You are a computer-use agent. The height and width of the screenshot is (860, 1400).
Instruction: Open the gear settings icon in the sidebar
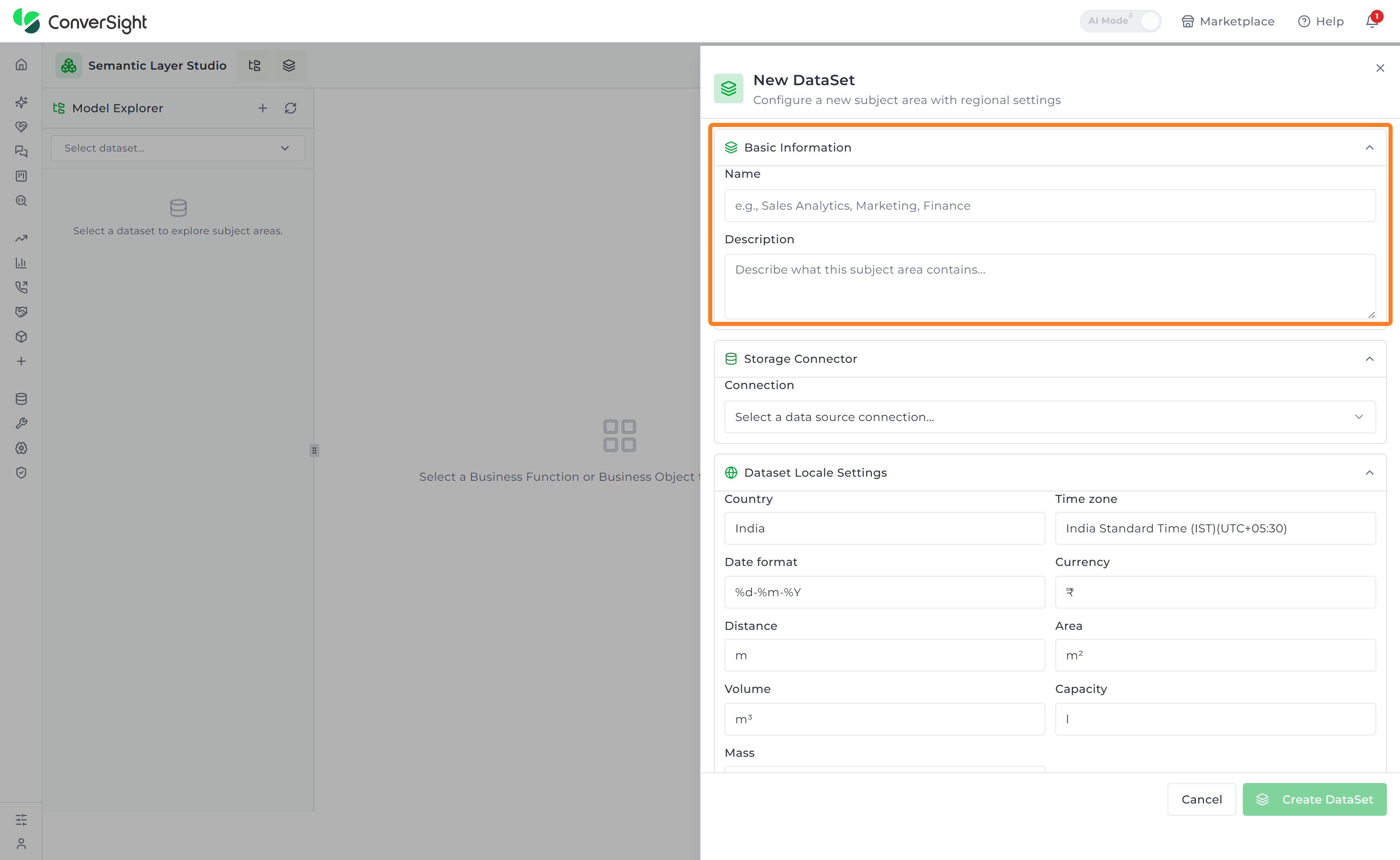pyautogui.click(x=21, y=448)
